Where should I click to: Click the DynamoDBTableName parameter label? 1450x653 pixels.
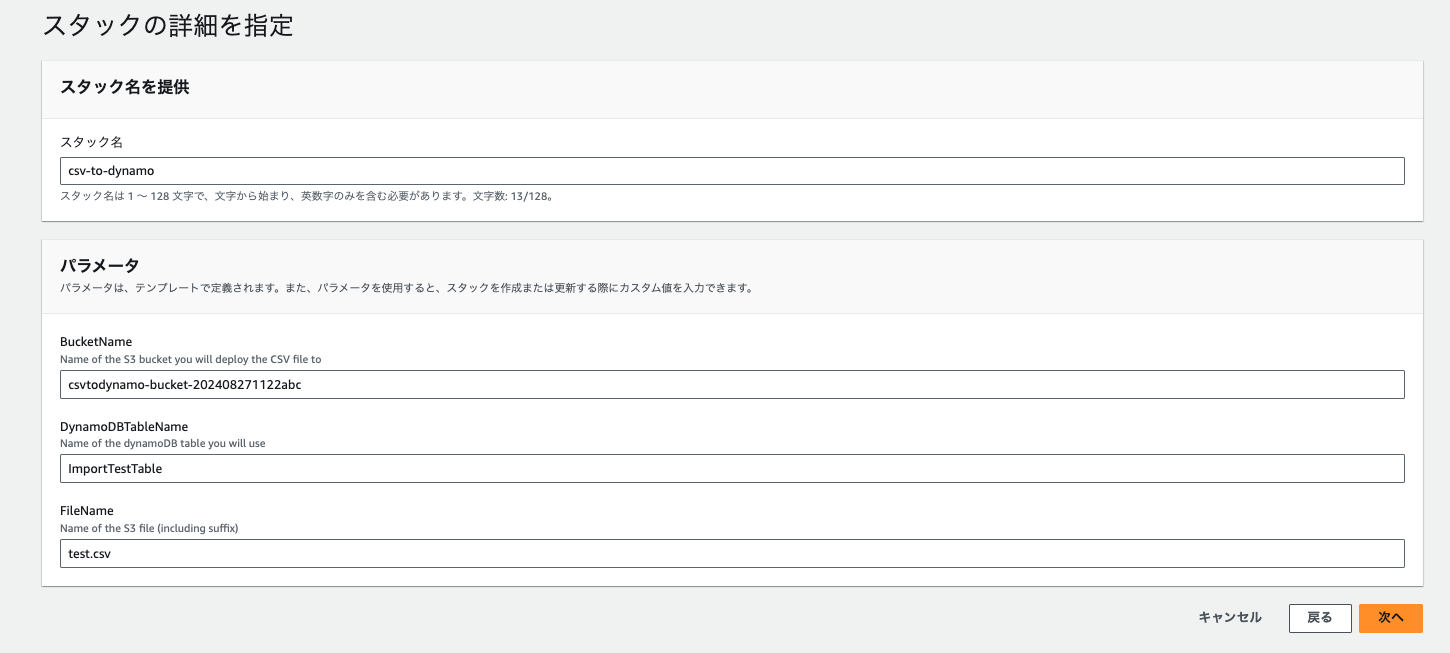click(124, 427)
